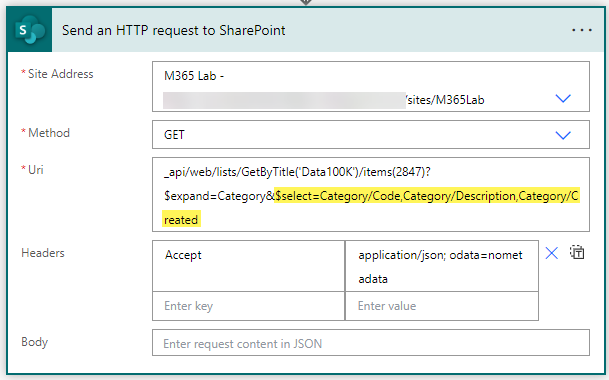
Task: Edit the application/json header value field
Action: pyautogui.click(x=442, y=266)
